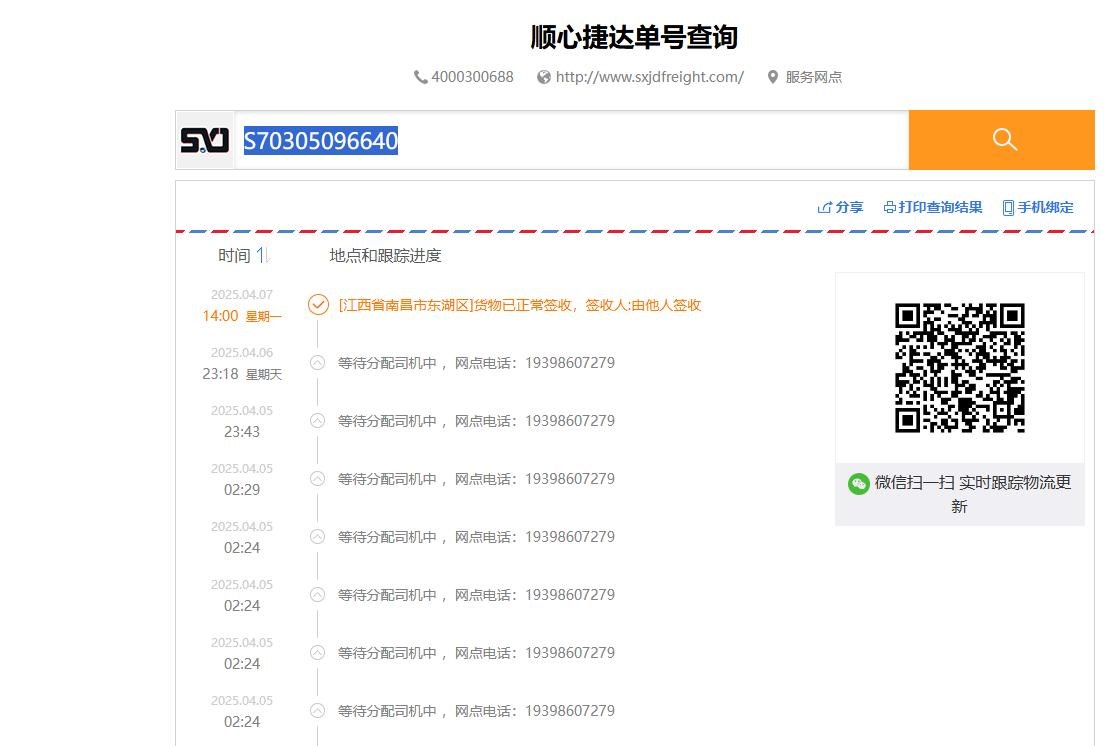Click the 等待分配司机中 text at 23:43
Viewport: 1109px width, 746px height.
coord(387,421)
